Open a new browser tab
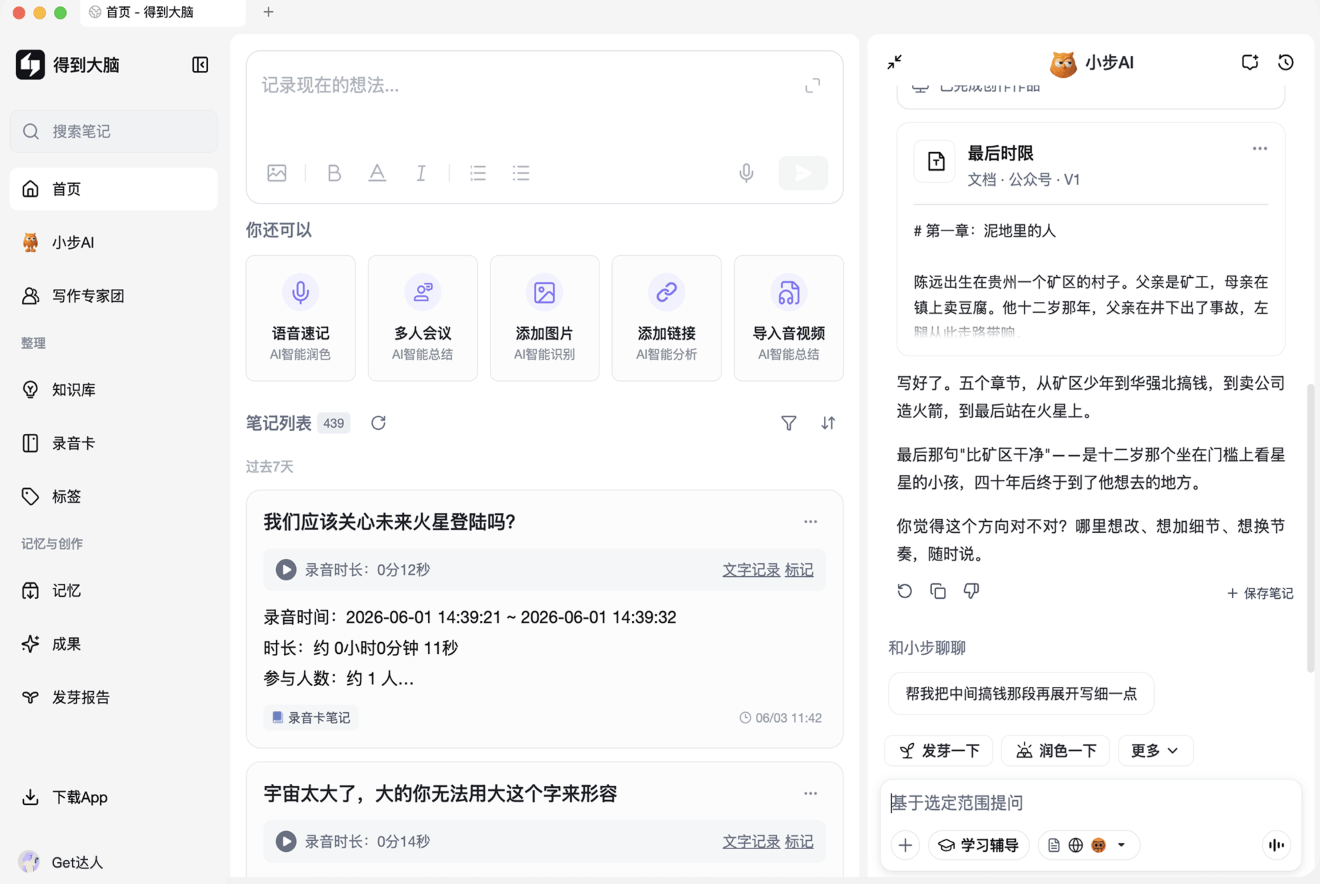Image resolution: width=1320 pixels, height=884 pixels. pos(268,12)
